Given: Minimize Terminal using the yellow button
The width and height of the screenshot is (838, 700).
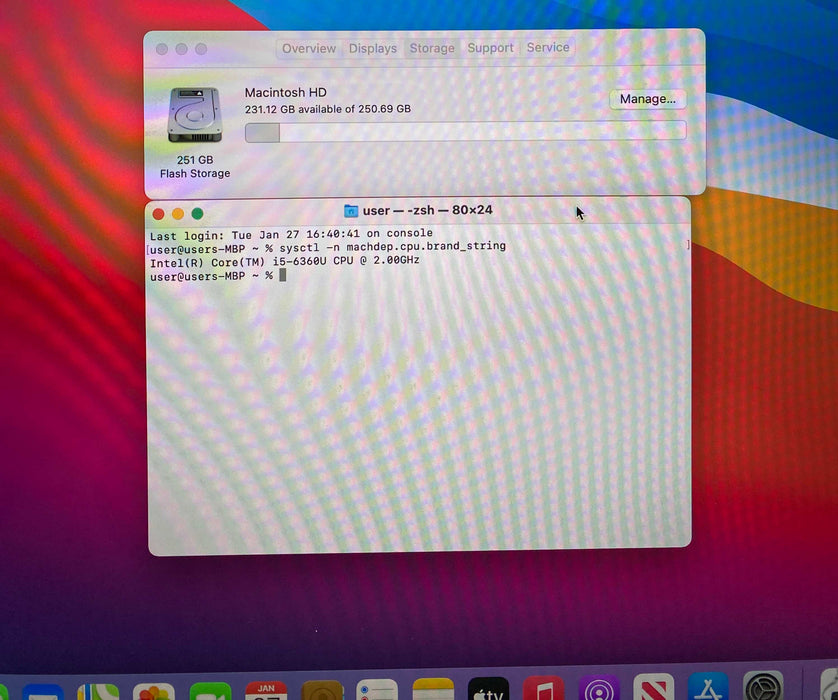Looking at the screenshot, I should tap(178, 214).
